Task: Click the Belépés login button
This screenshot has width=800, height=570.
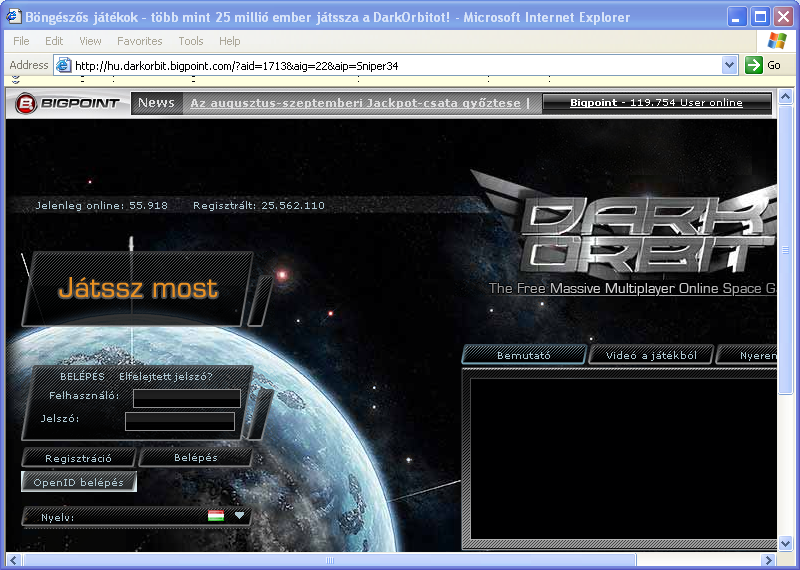Action: 196,457
